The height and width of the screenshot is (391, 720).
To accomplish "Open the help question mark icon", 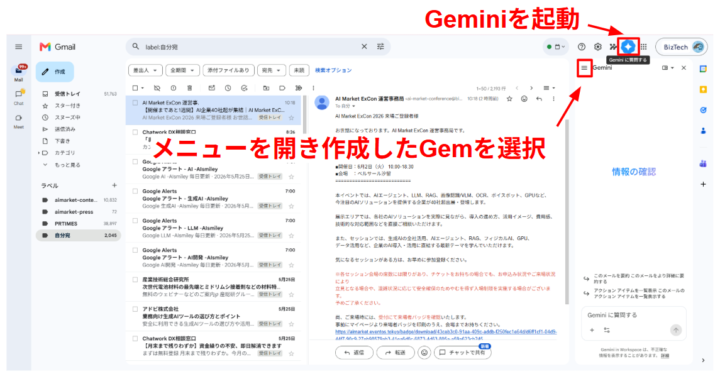I will coord(582,47).
